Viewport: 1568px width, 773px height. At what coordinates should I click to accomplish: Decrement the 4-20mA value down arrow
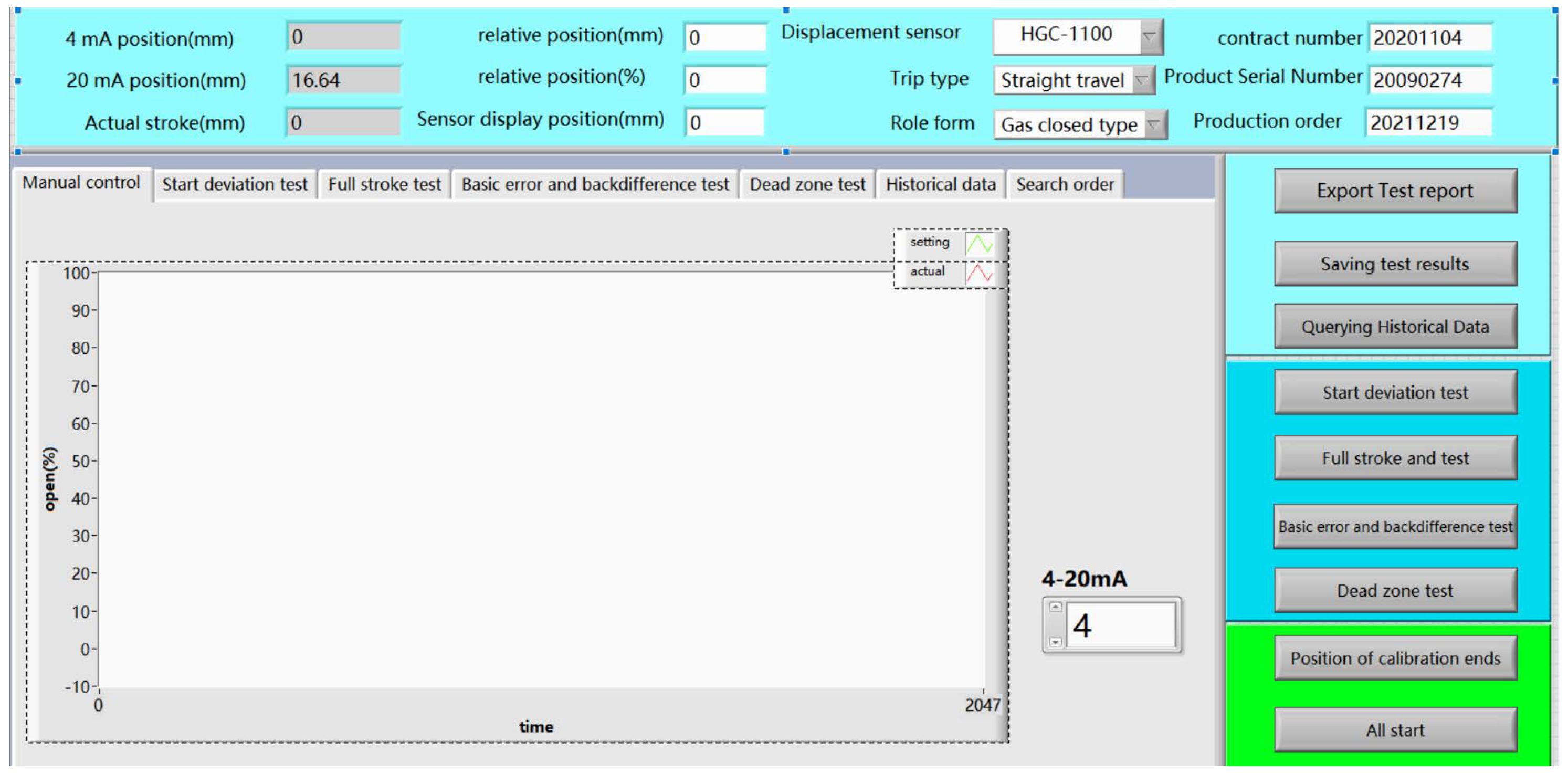[x=1056, y=642]
